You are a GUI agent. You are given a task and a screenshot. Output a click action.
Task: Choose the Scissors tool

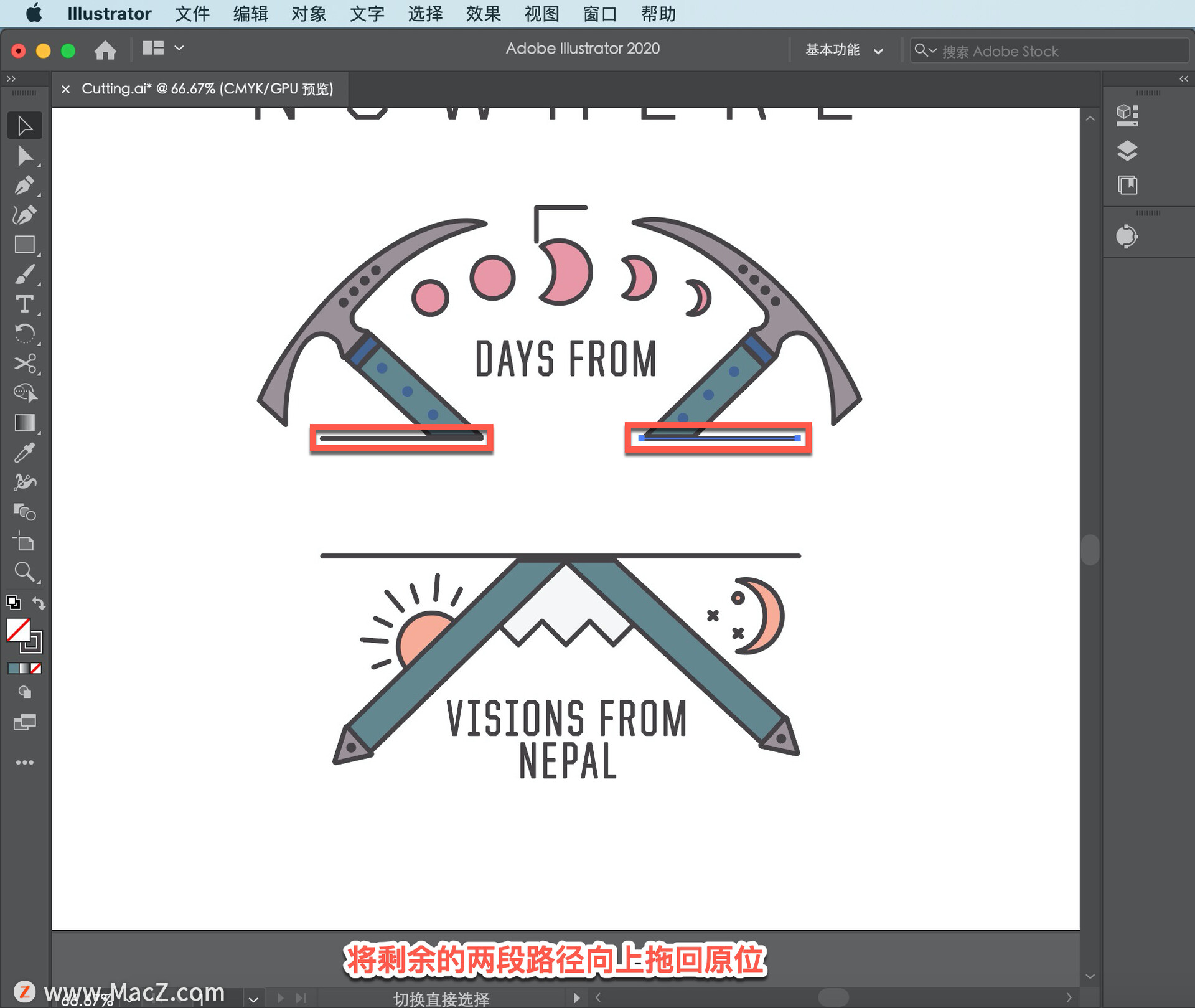25,363
